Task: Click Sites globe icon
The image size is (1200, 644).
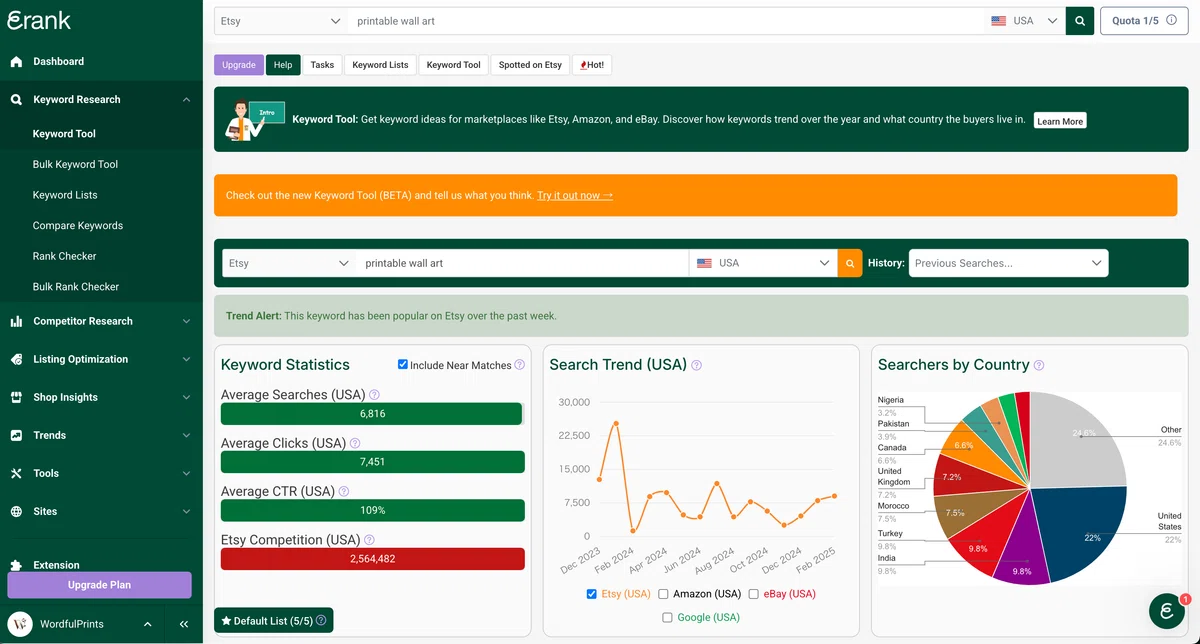Action: (x=16, y=511)
